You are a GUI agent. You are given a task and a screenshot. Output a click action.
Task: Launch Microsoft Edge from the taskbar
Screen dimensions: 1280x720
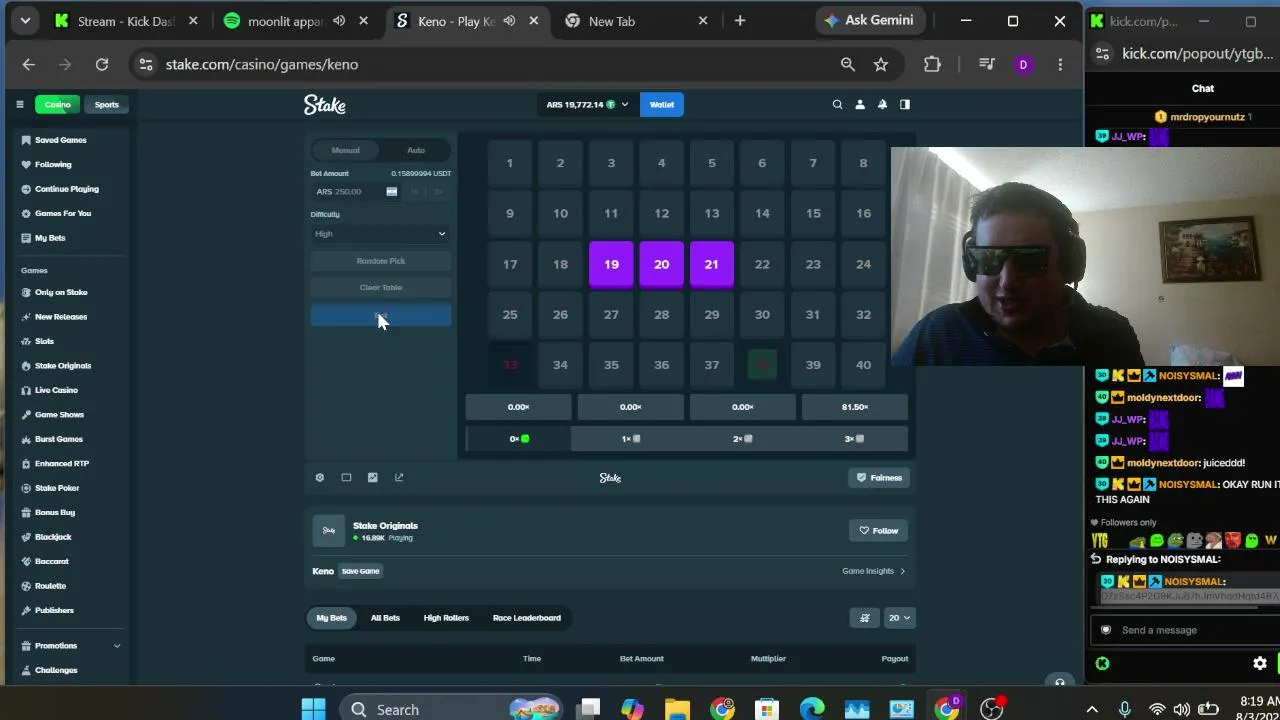[x=812, y=709]
